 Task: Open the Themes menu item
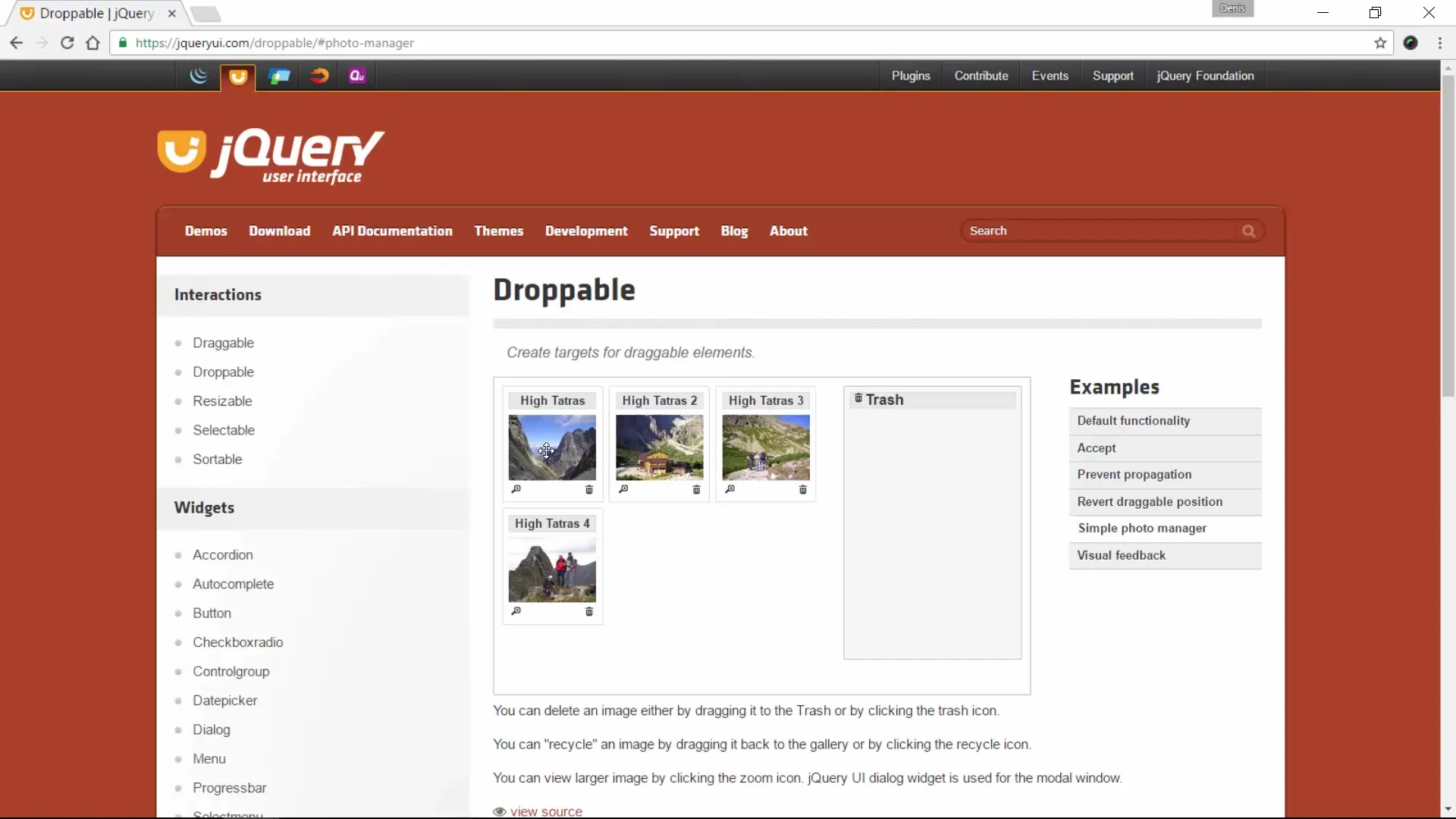[x=499, y=231]
